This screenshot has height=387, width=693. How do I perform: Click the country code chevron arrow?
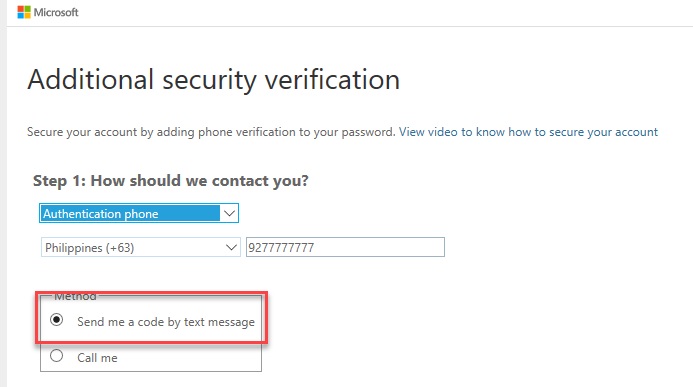[231, 248]
